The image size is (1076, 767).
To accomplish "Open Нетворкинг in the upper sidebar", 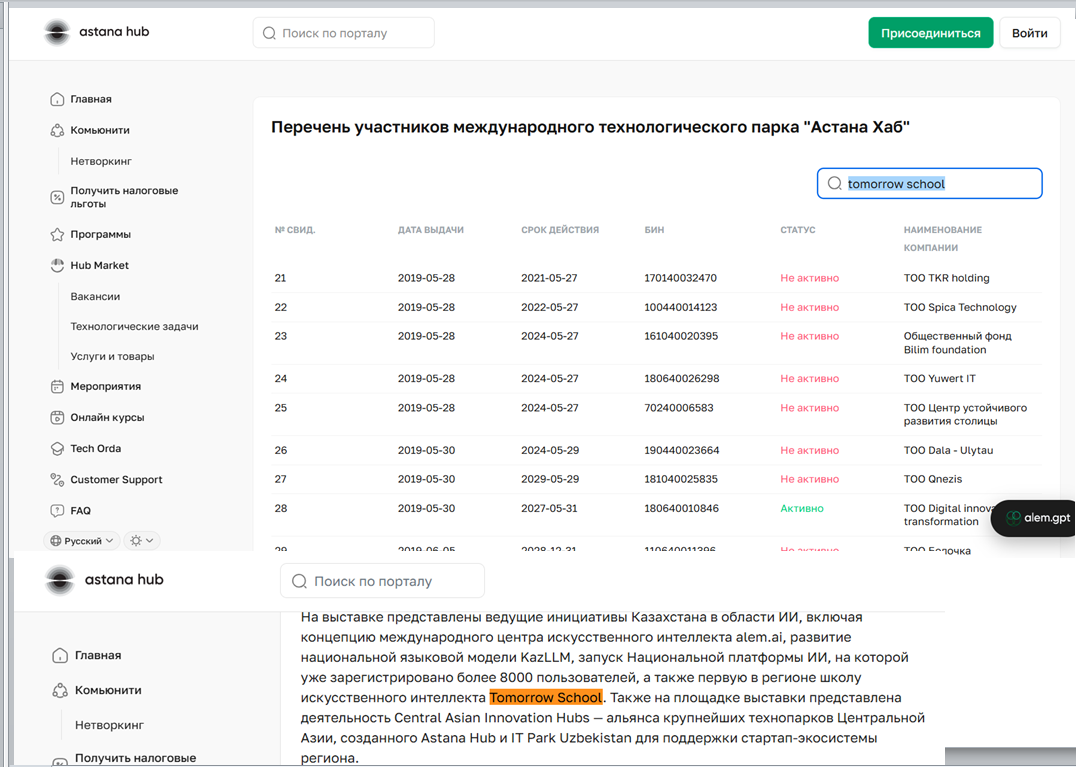I will coord(101,161).
